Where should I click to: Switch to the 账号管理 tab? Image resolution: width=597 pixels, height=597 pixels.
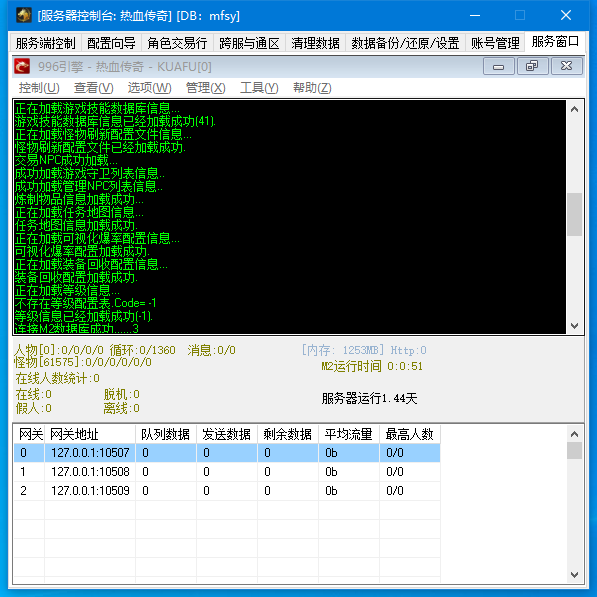click(x=495, y=43)
